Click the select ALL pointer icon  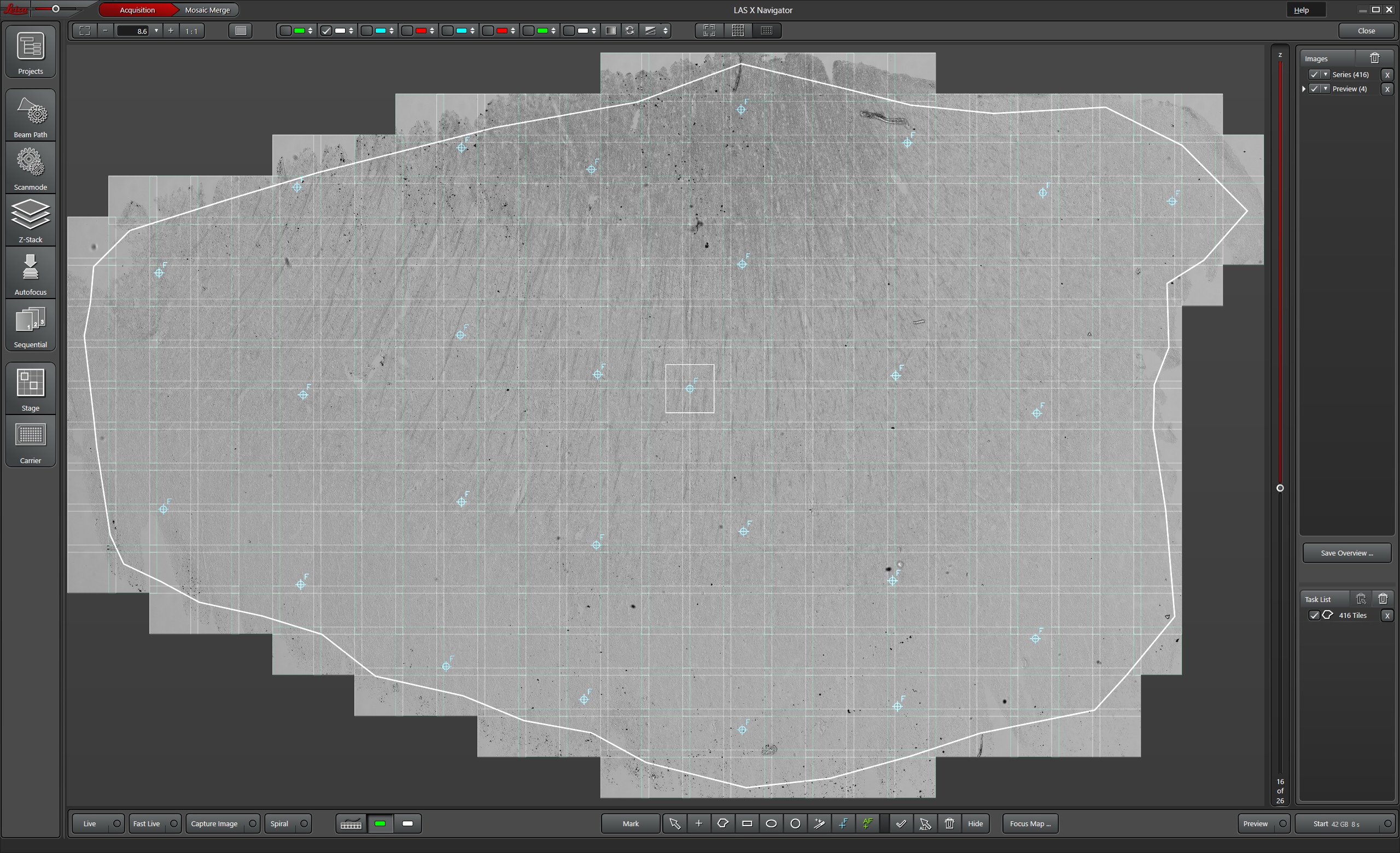coord(925,823)
